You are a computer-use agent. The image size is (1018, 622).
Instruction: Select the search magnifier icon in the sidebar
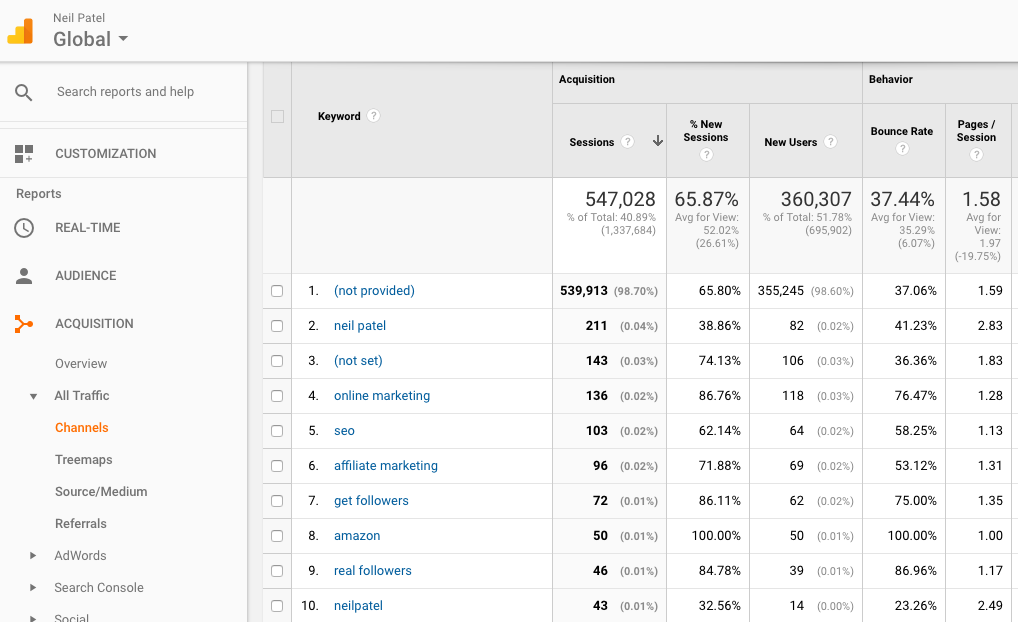(25, 91)
